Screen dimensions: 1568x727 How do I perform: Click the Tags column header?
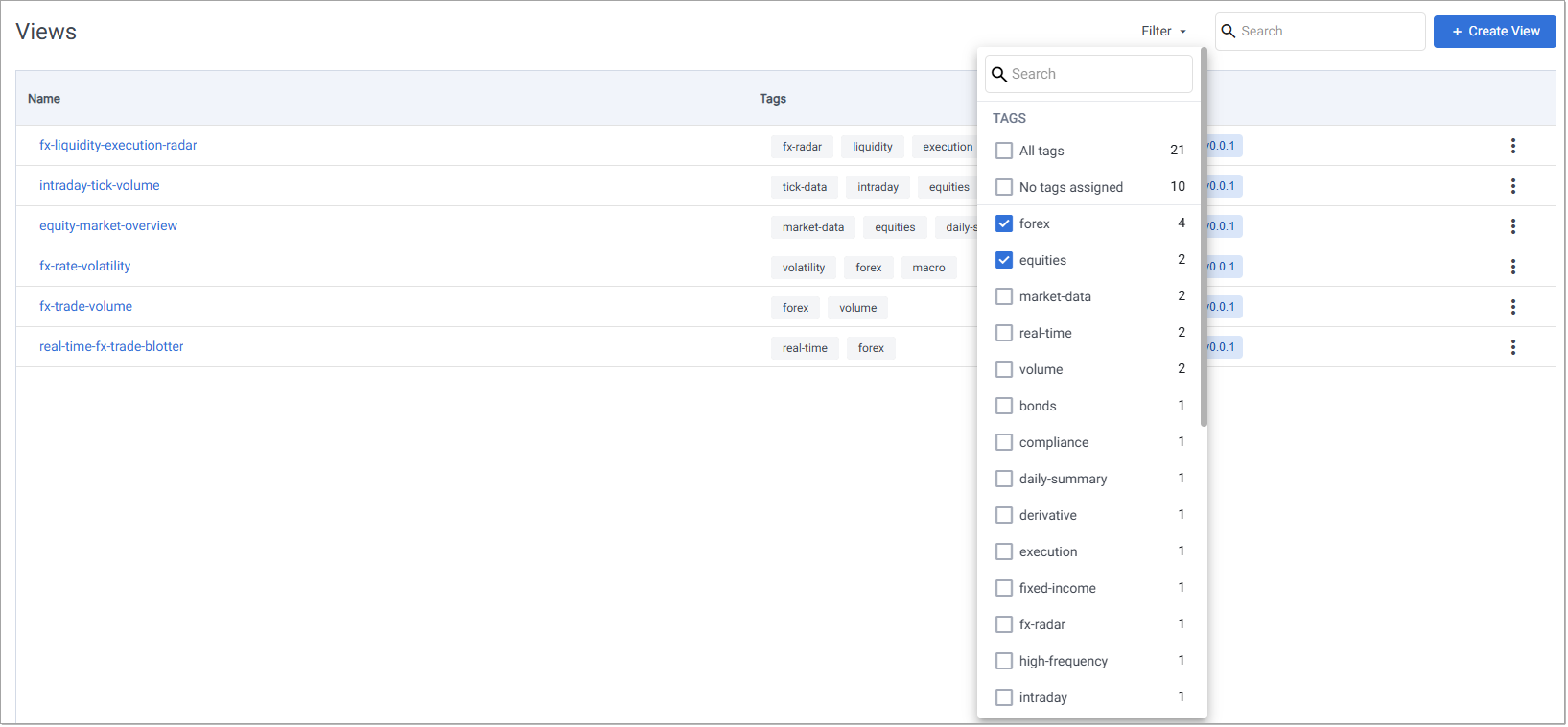click(x=772, y=99)
